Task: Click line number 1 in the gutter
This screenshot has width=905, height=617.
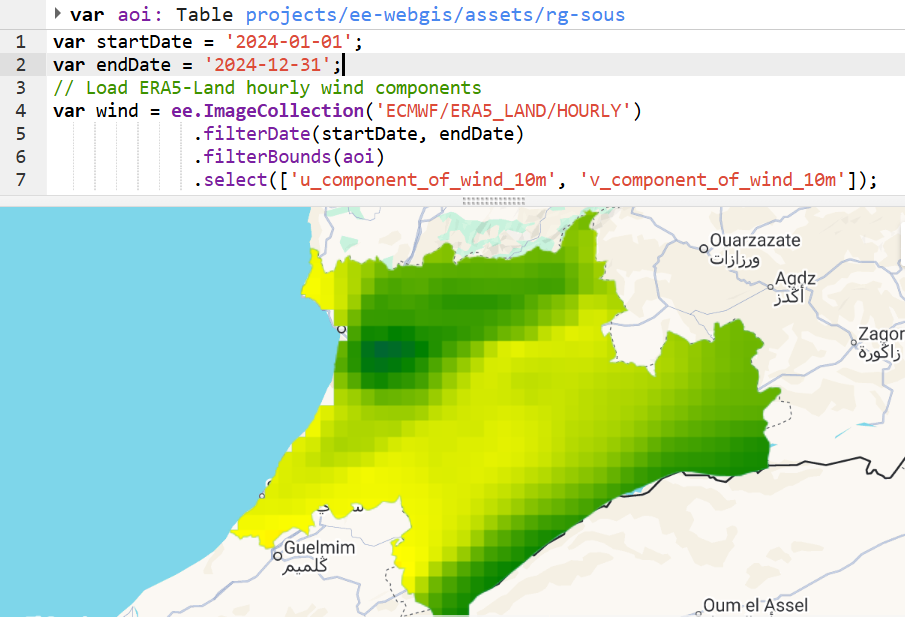Action: point(21,42)
